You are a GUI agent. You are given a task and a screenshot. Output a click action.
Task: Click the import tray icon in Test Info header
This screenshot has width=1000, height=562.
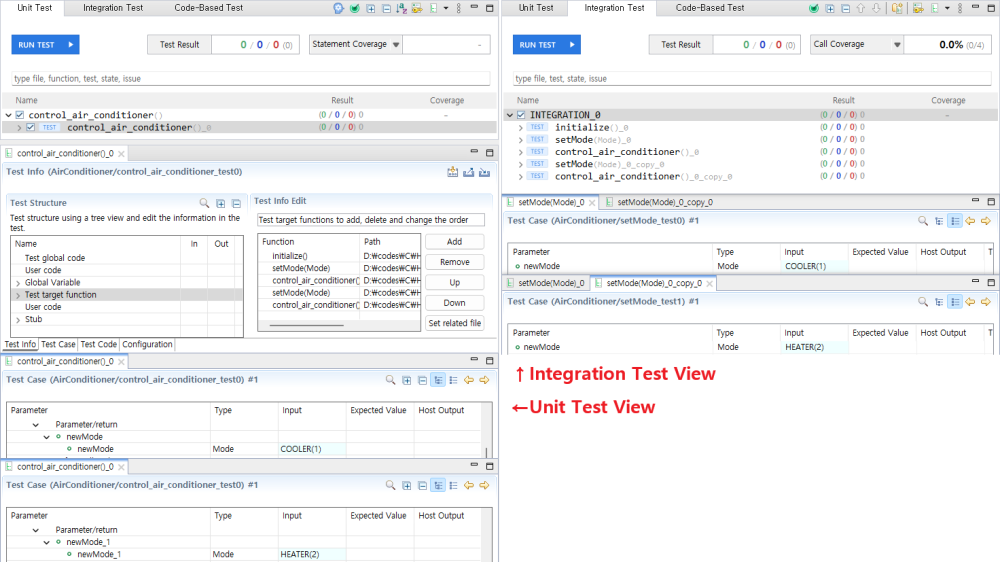(485, 172)
